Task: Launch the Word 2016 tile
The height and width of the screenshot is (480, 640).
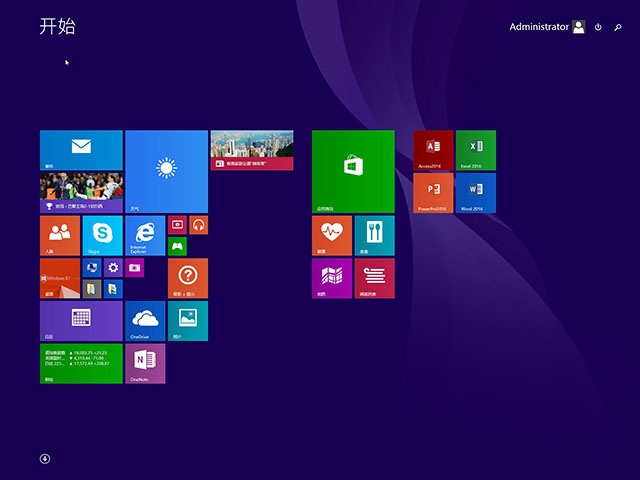Action: 476,193
